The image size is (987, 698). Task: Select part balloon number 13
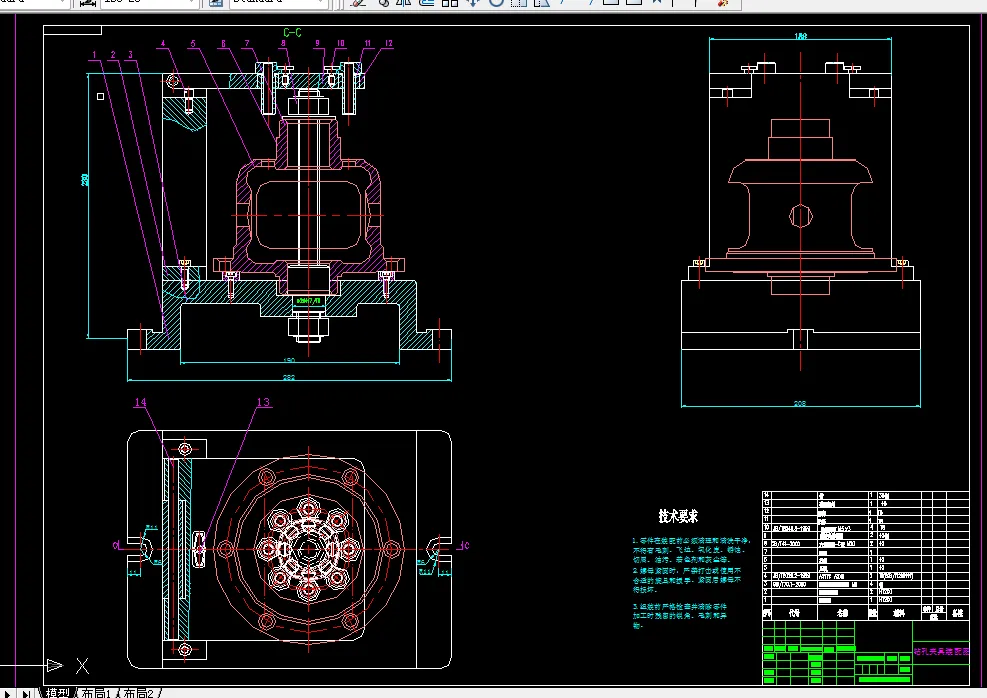pyautogui.click(x=263, y=402)
